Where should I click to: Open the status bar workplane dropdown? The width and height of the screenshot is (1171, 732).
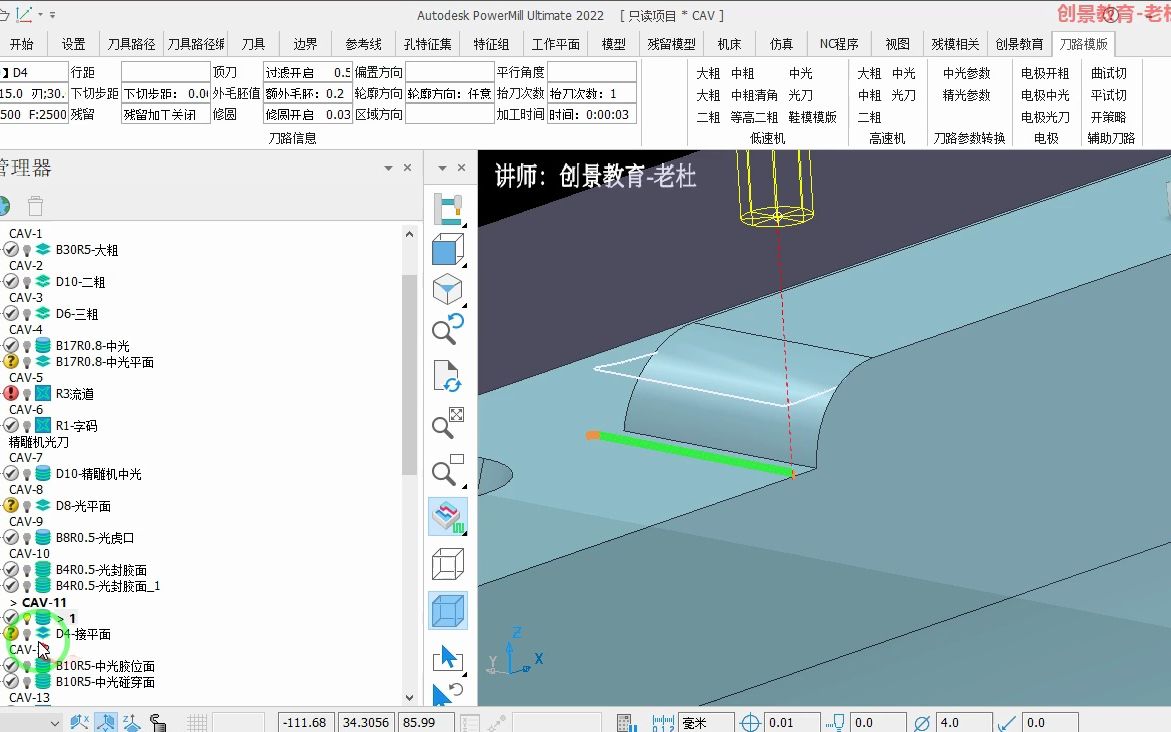point(55,723)
